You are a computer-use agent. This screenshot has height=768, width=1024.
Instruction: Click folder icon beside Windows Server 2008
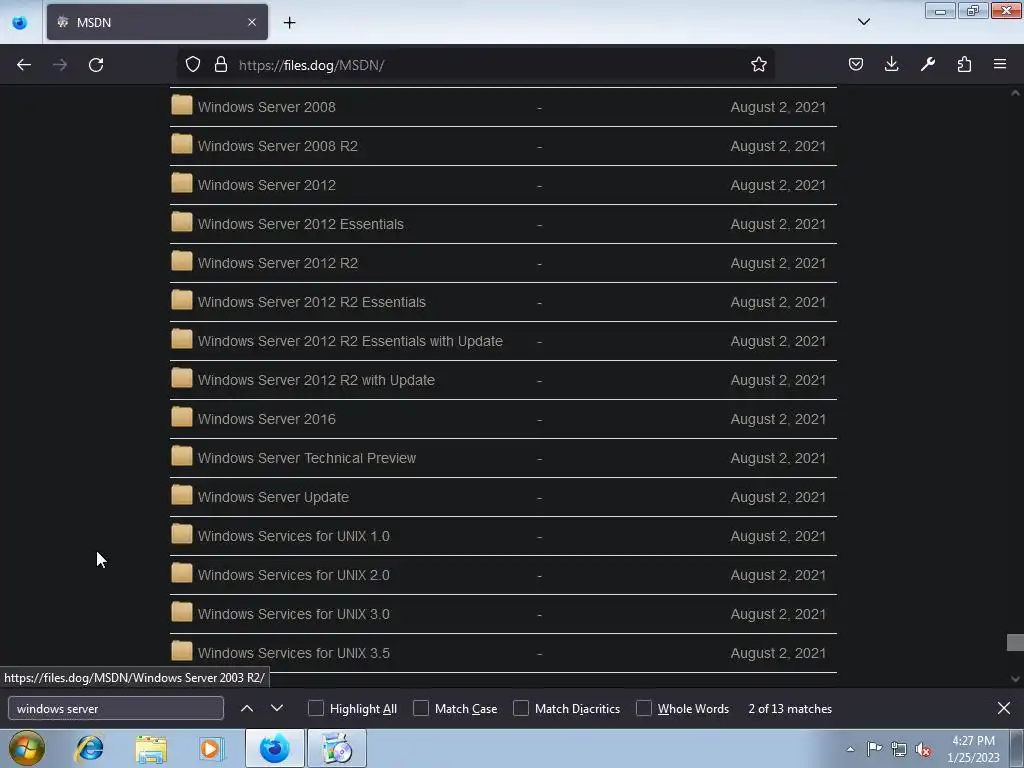pyautogui.click(x=182, y=105)
